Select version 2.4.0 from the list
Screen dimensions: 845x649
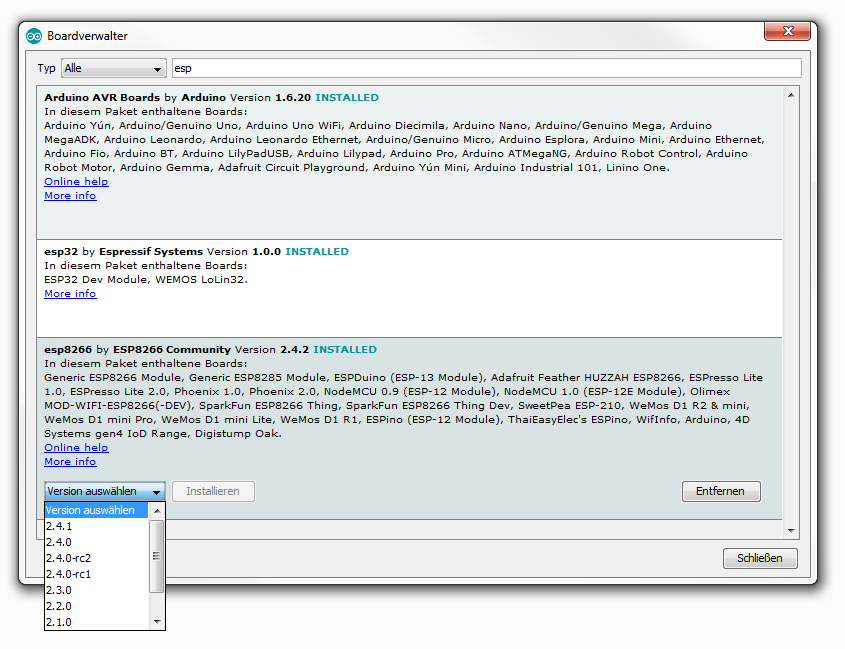(x=96, y=542)
